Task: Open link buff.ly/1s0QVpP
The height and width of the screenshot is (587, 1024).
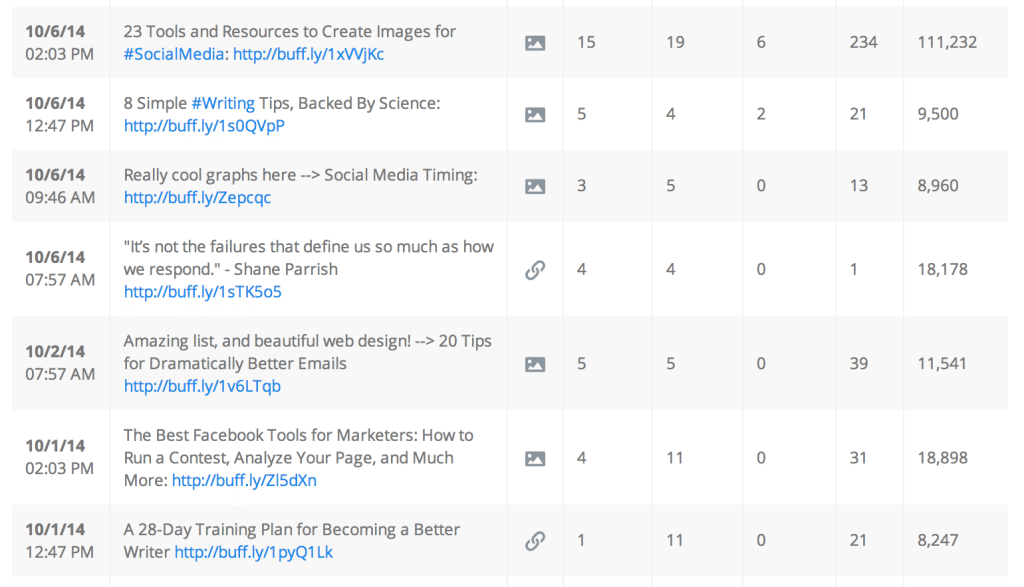Action: (x=204, y=126)
